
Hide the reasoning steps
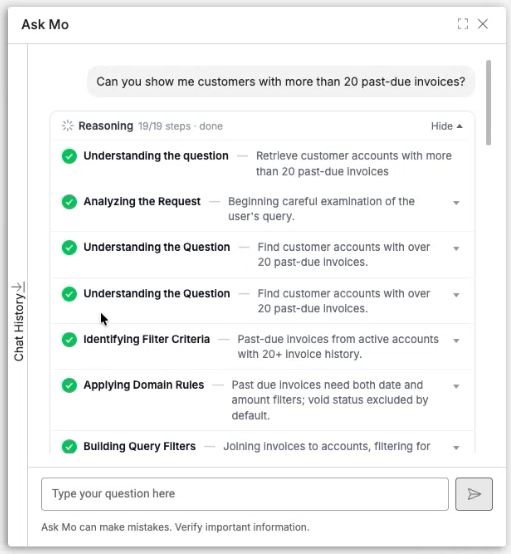[x=447, y=126]
